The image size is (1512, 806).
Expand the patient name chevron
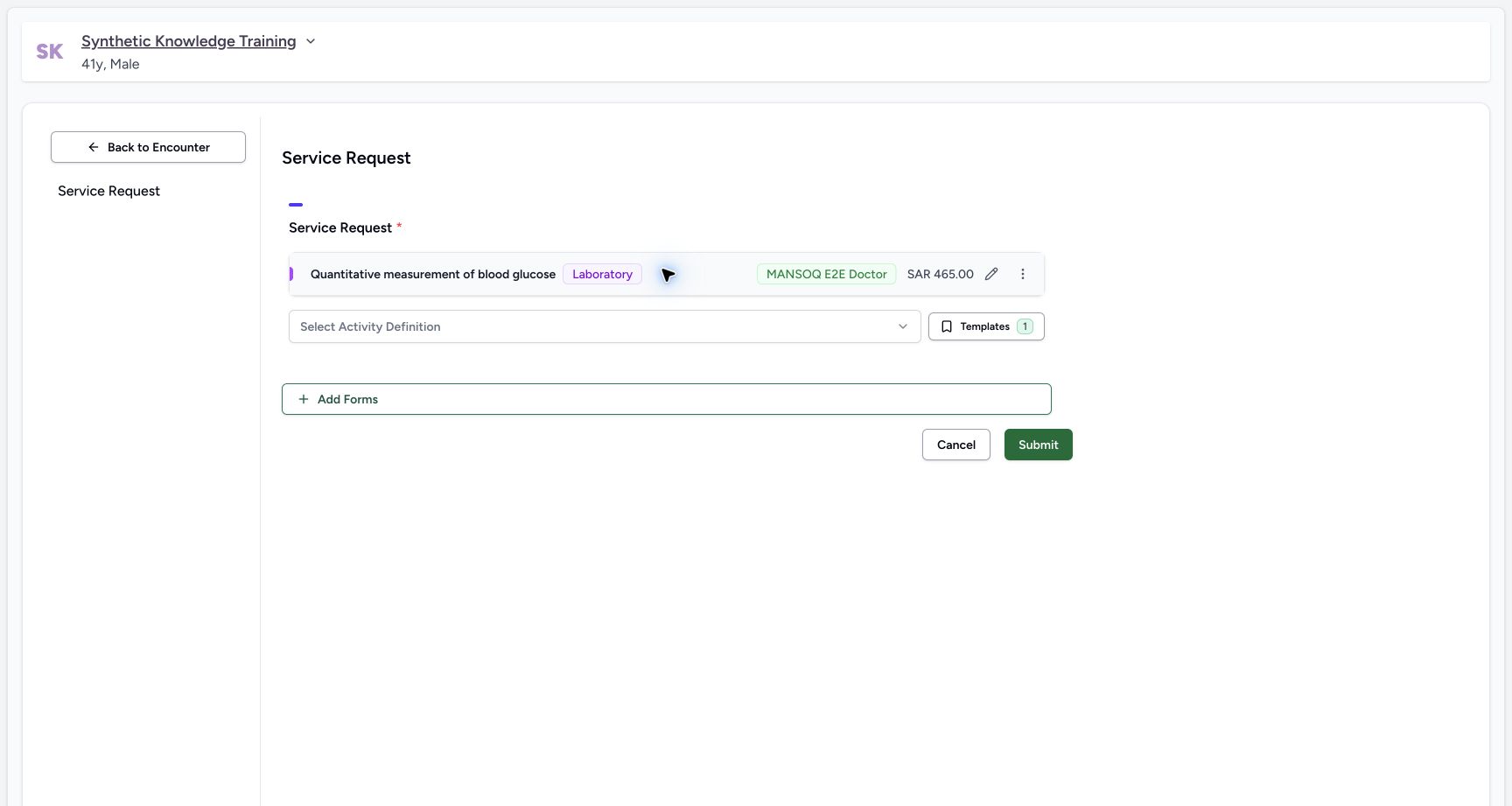[x=311, y=41]
